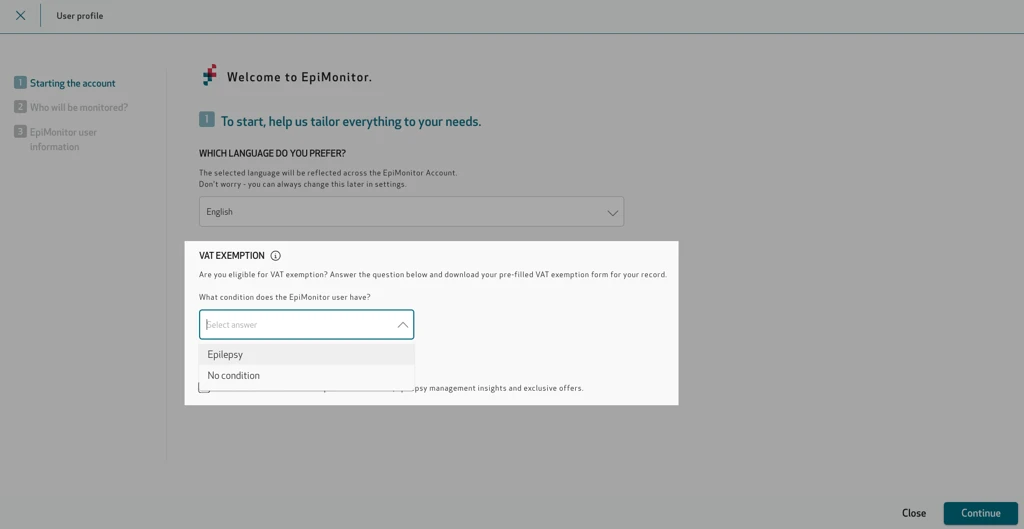This screenshot has width=1024, height=529.
Task: Click the VAT exemption info icon
Action: (276, 256)
